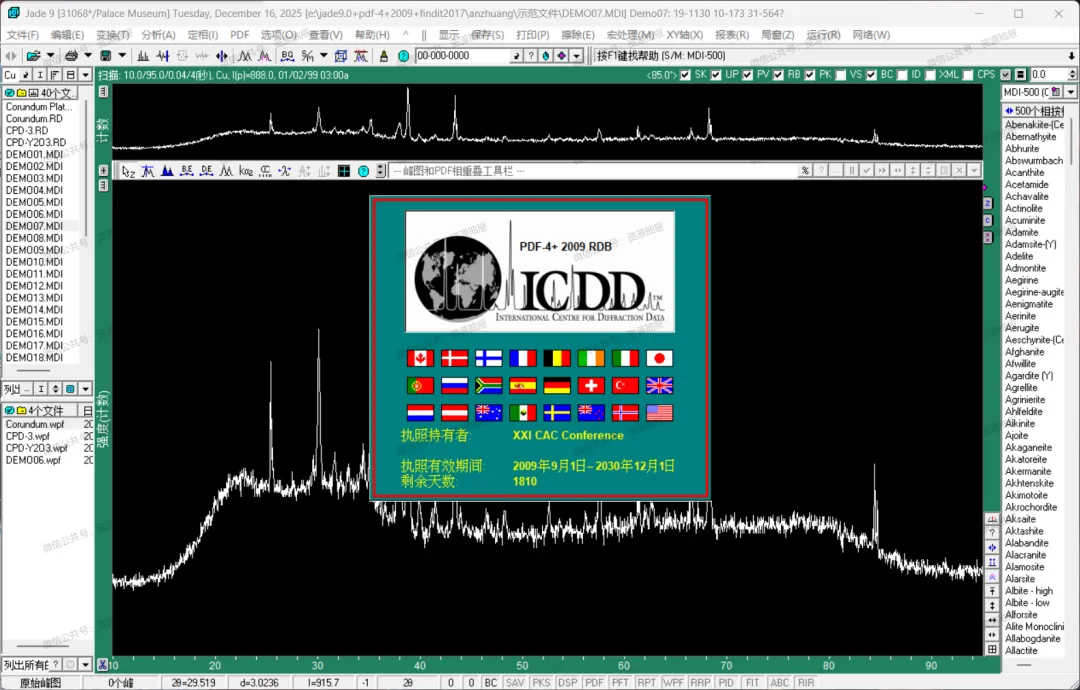1080x690 pixels.
Task: Click the red pattern simulation icon
Action: point(360,56)
